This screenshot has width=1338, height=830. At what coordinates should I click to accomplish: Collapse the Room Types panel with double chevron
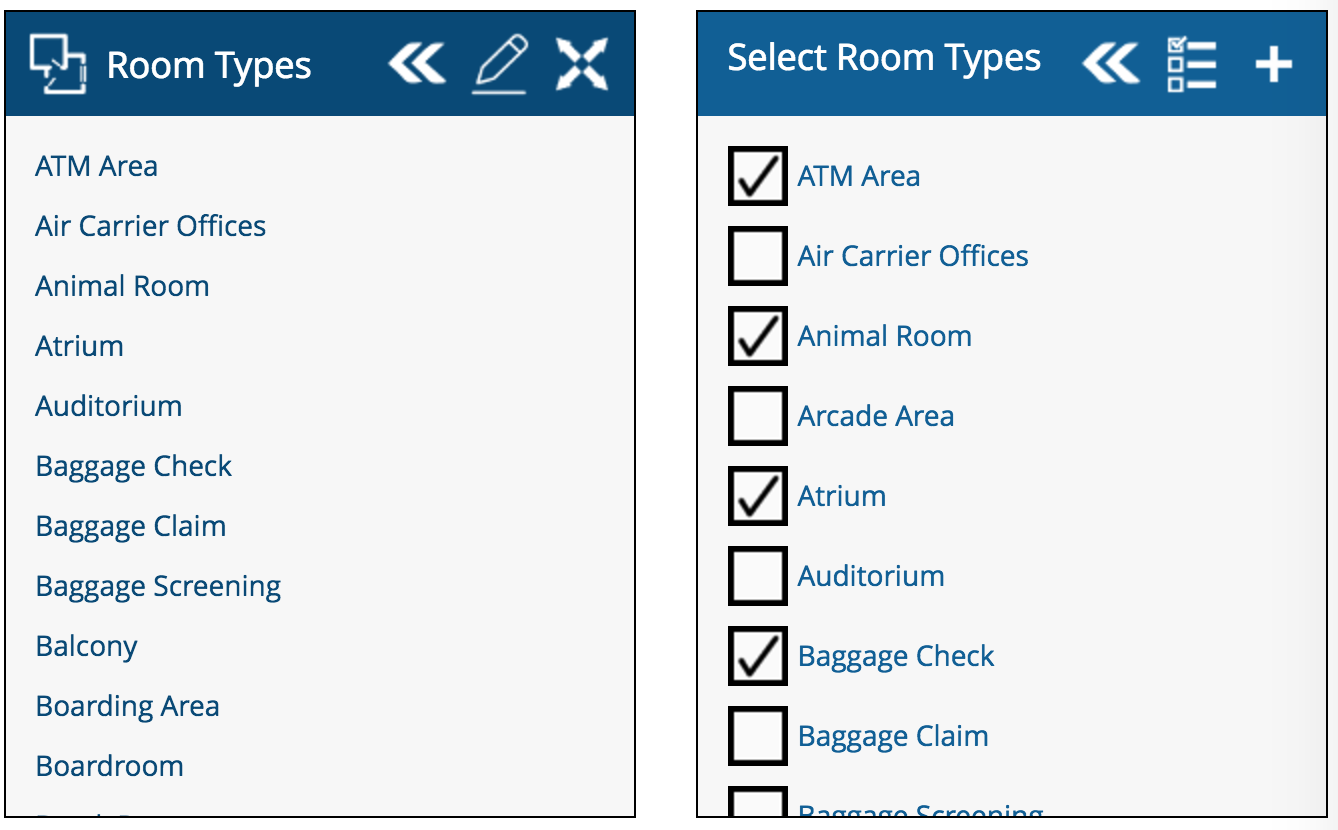(416, 65)
